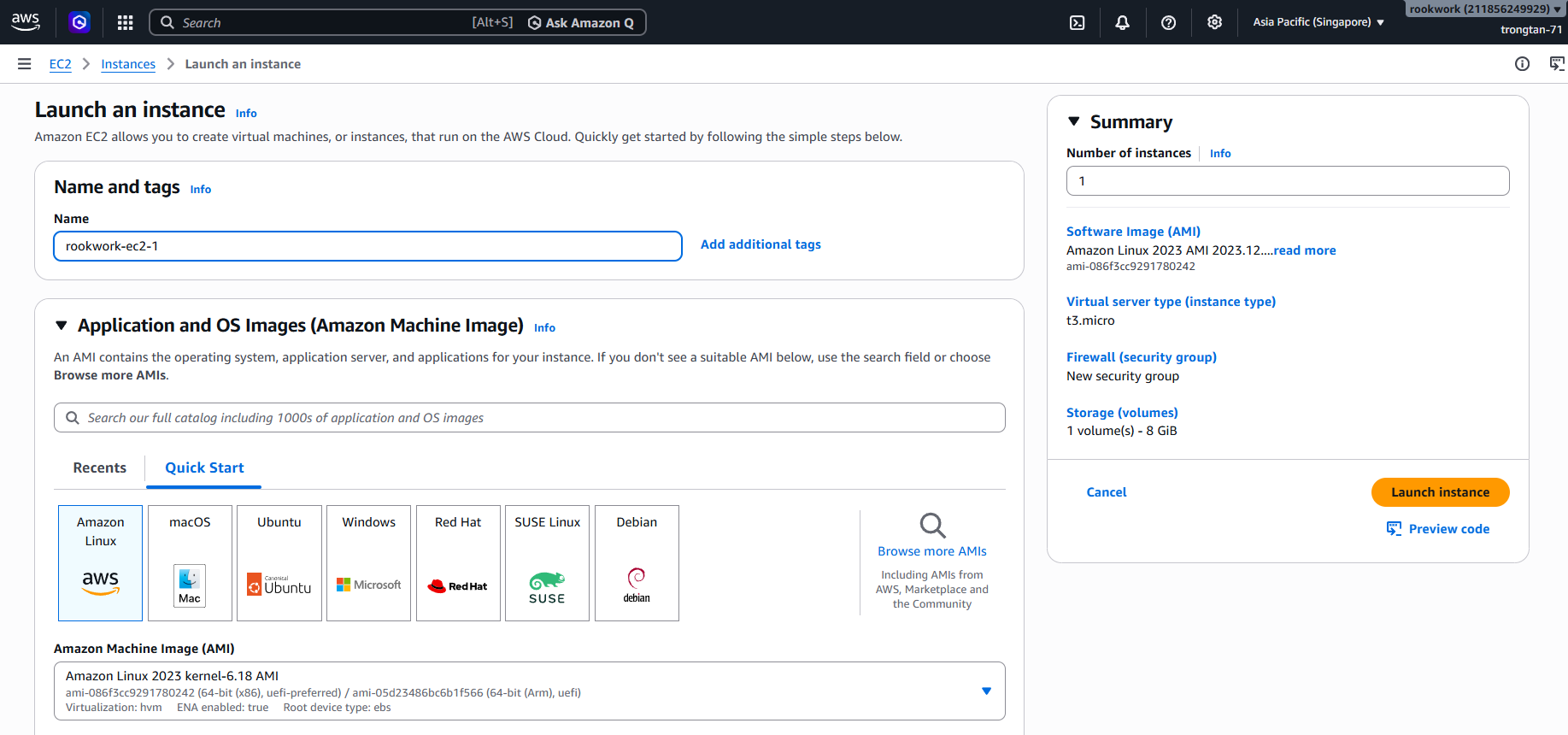Select the Debian AMI tile

[x=637, y=563]
